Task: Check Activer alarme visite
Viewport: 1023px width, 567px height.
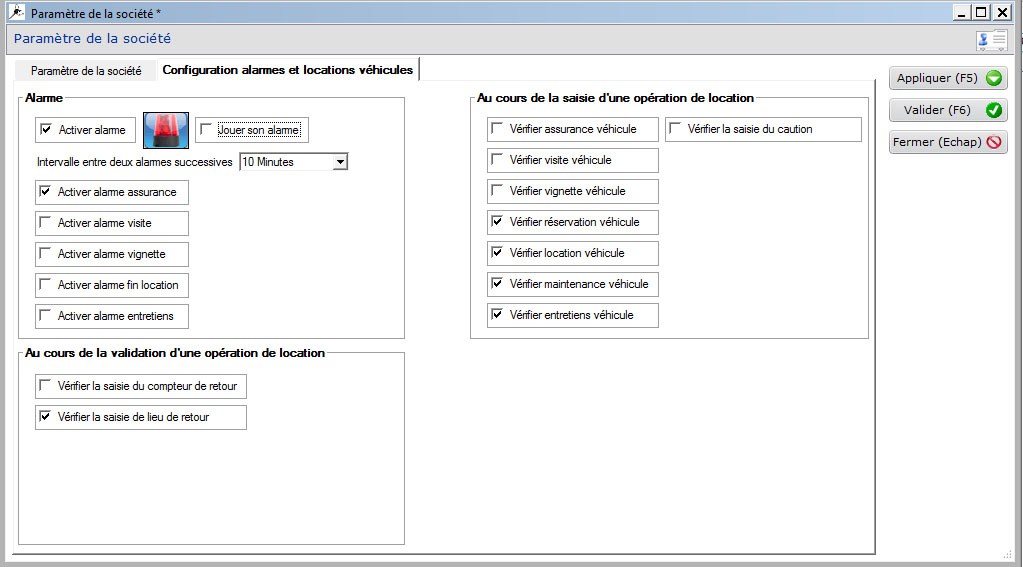Action: tap(45, 222)
